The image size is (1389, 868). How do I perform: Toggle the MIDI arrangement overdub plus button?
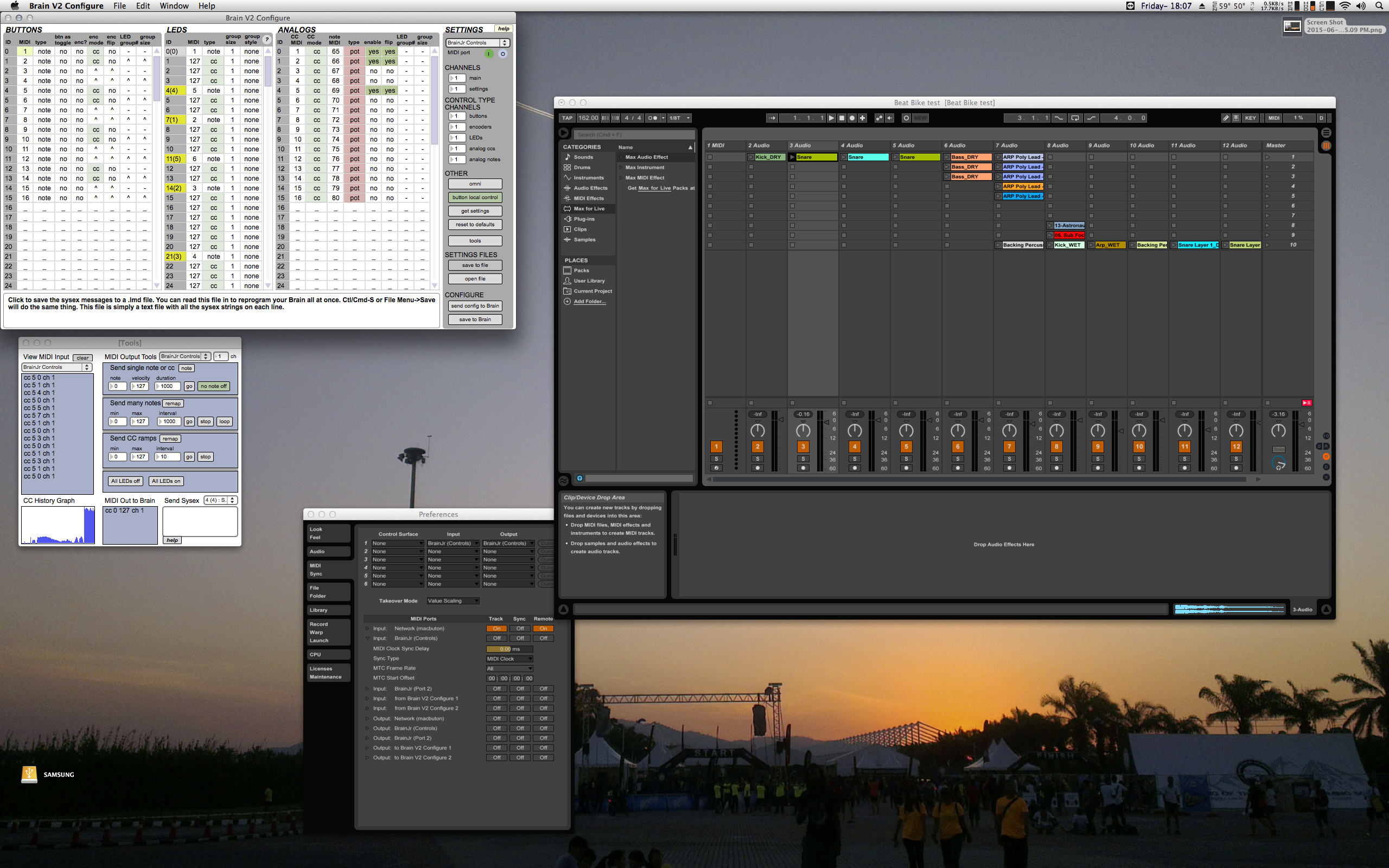coord(862,118)
